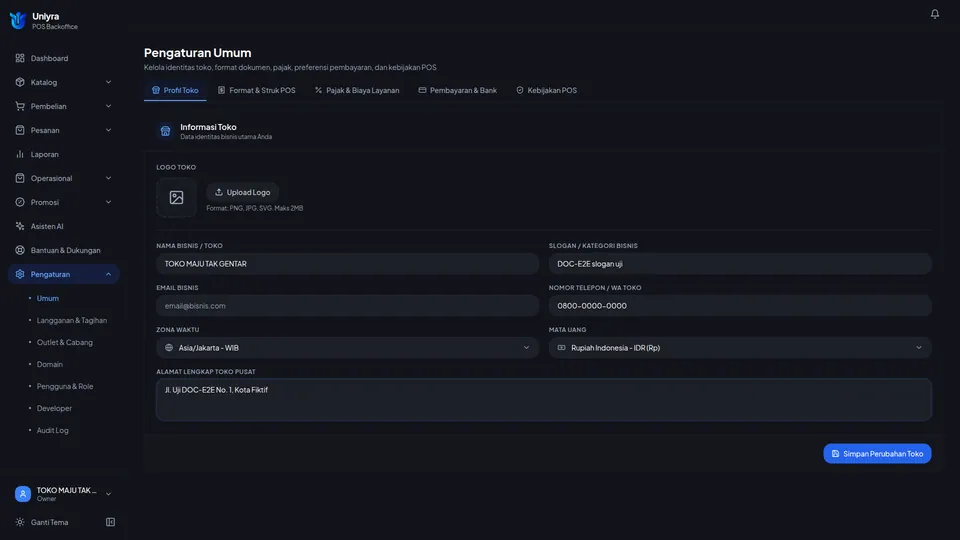Click the Laporan chart icon
Viewport: 960px width, 540px height.
[20, 154]
